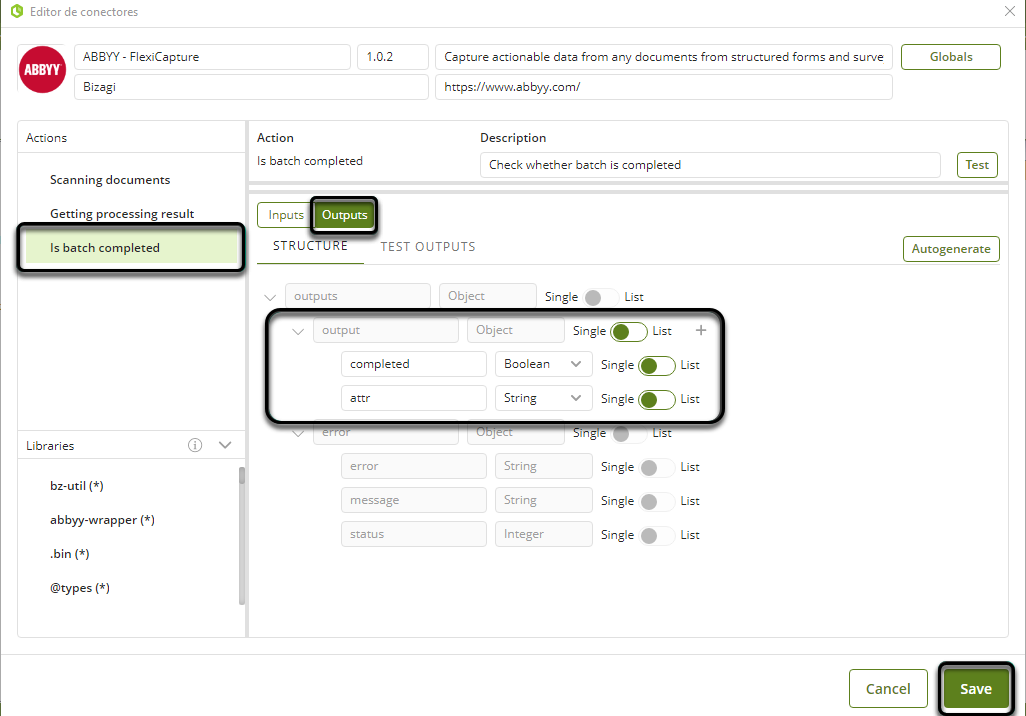Viewport: 1026px width, 716px height.
Task: Toggle Single/List for the output object
Action: tap(629, 332)
